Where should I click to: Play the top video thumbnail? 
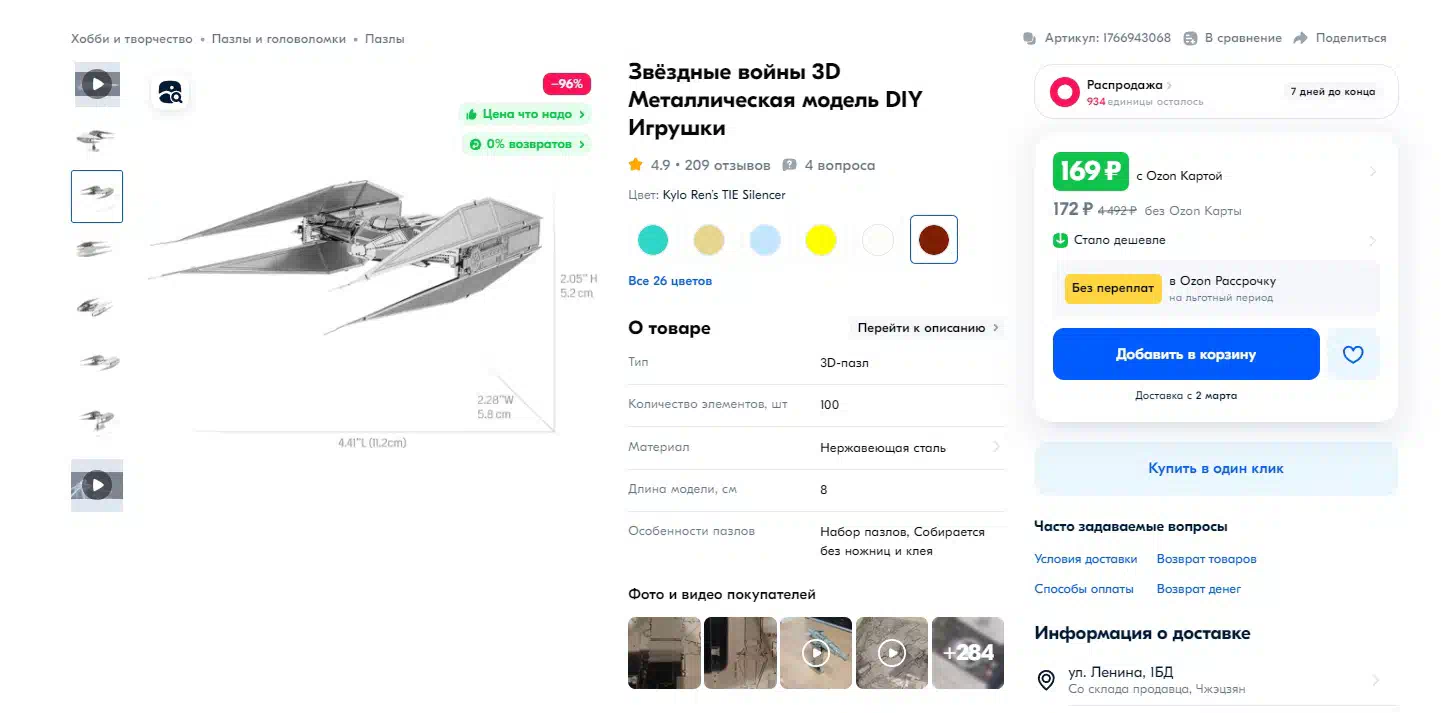(97, 84)
